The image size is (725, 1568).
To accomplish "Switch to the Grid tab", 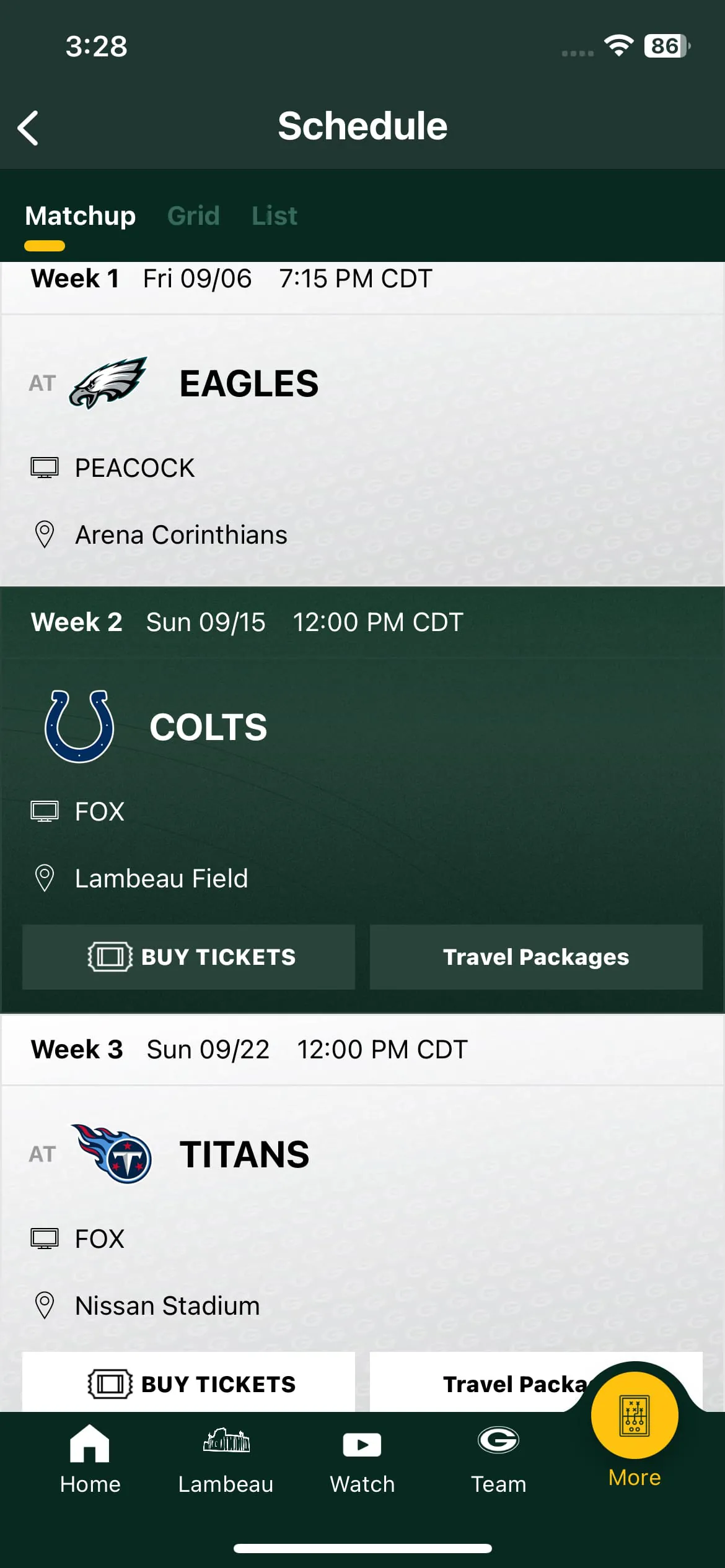I will click(193, 216).
